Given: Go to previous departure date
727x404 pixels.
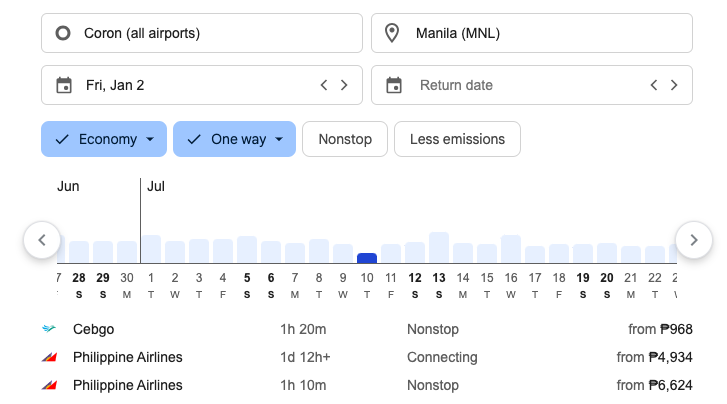Looking at the screenshot, I should click(324, 85).
